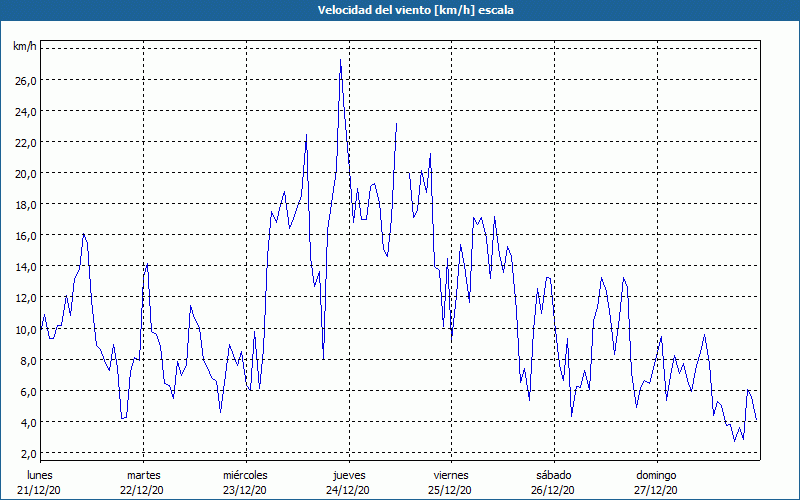Image resolution: width=800 pixels, height=500 pixels.
Task: Click the 14,0 axis value
Action: pyautogui.click(x=26, y=267)
